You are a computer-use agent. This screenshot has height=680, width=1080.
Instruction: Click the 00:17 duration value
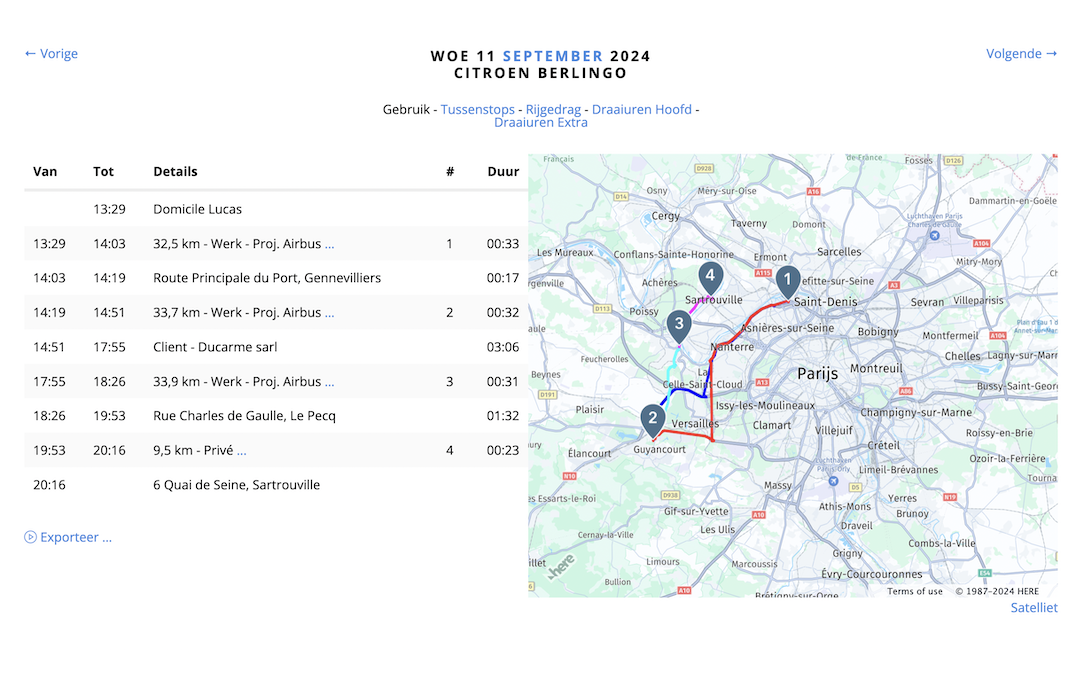[x=503, y=278]
